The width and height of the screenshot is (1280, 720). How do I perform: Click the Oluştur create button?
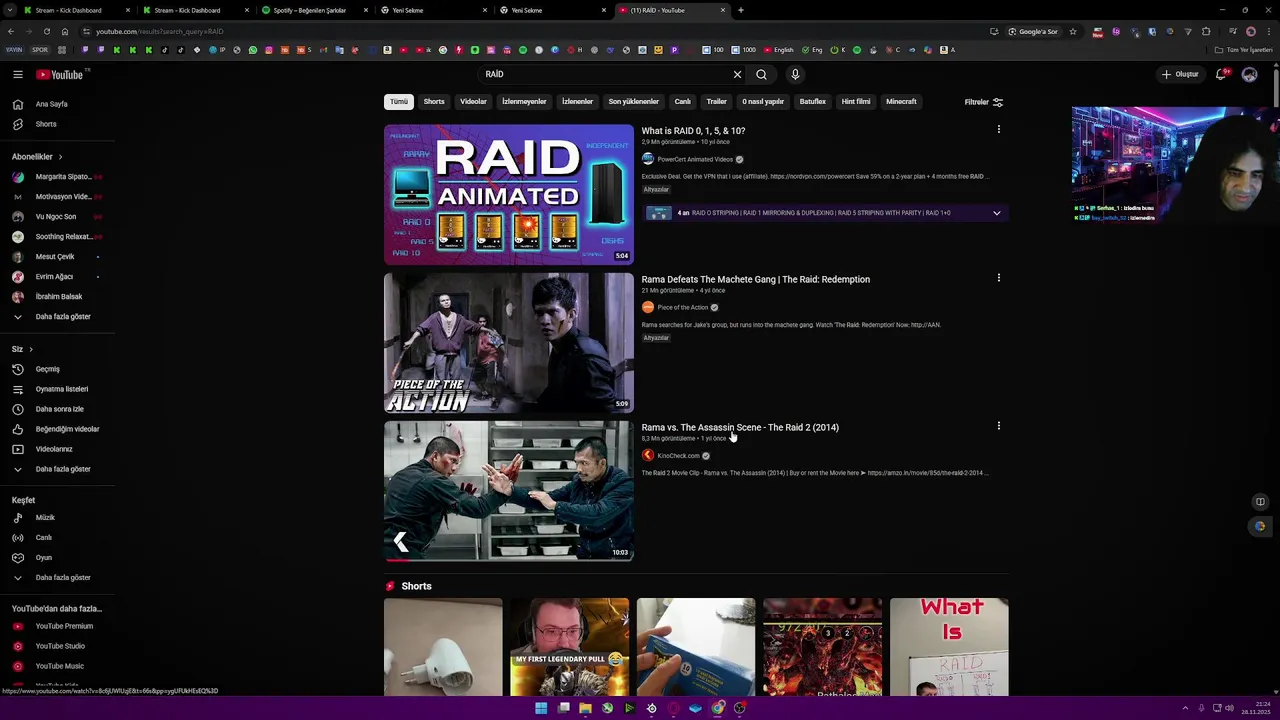click(1179, 74)
